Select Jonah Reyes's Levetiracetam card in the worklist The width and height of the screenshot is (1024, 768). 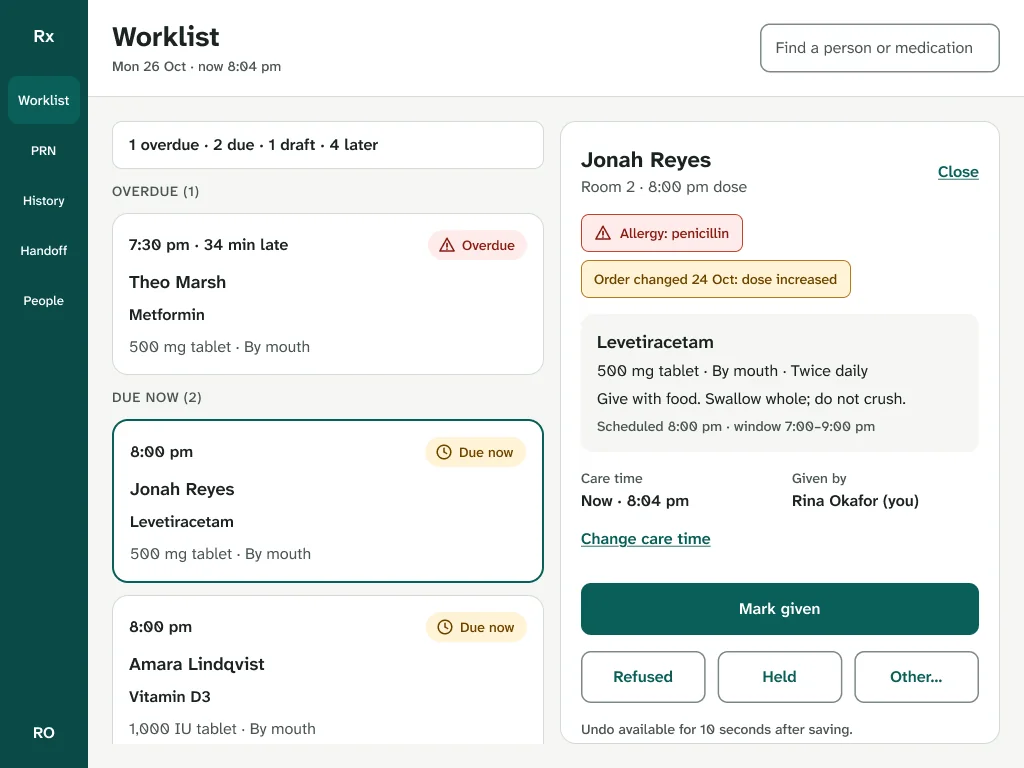click(x=328, y=501)
